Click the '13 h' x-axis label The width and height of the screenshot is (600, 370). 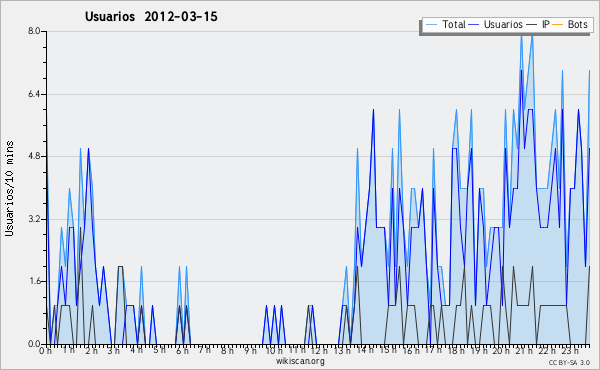coord(342,350)
